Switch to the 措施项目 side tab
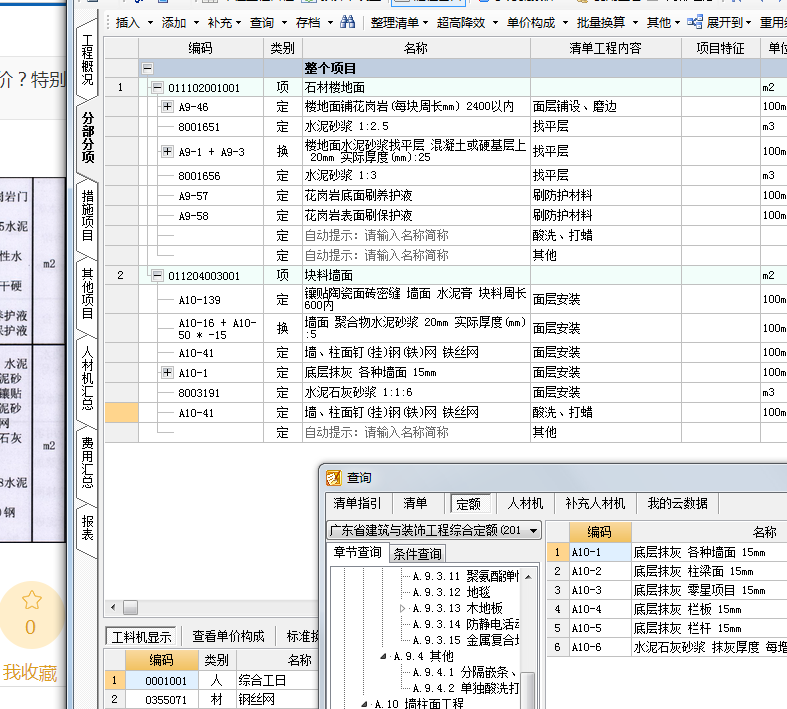The width and height of the screenshot is (787, 709). [87, 215]
